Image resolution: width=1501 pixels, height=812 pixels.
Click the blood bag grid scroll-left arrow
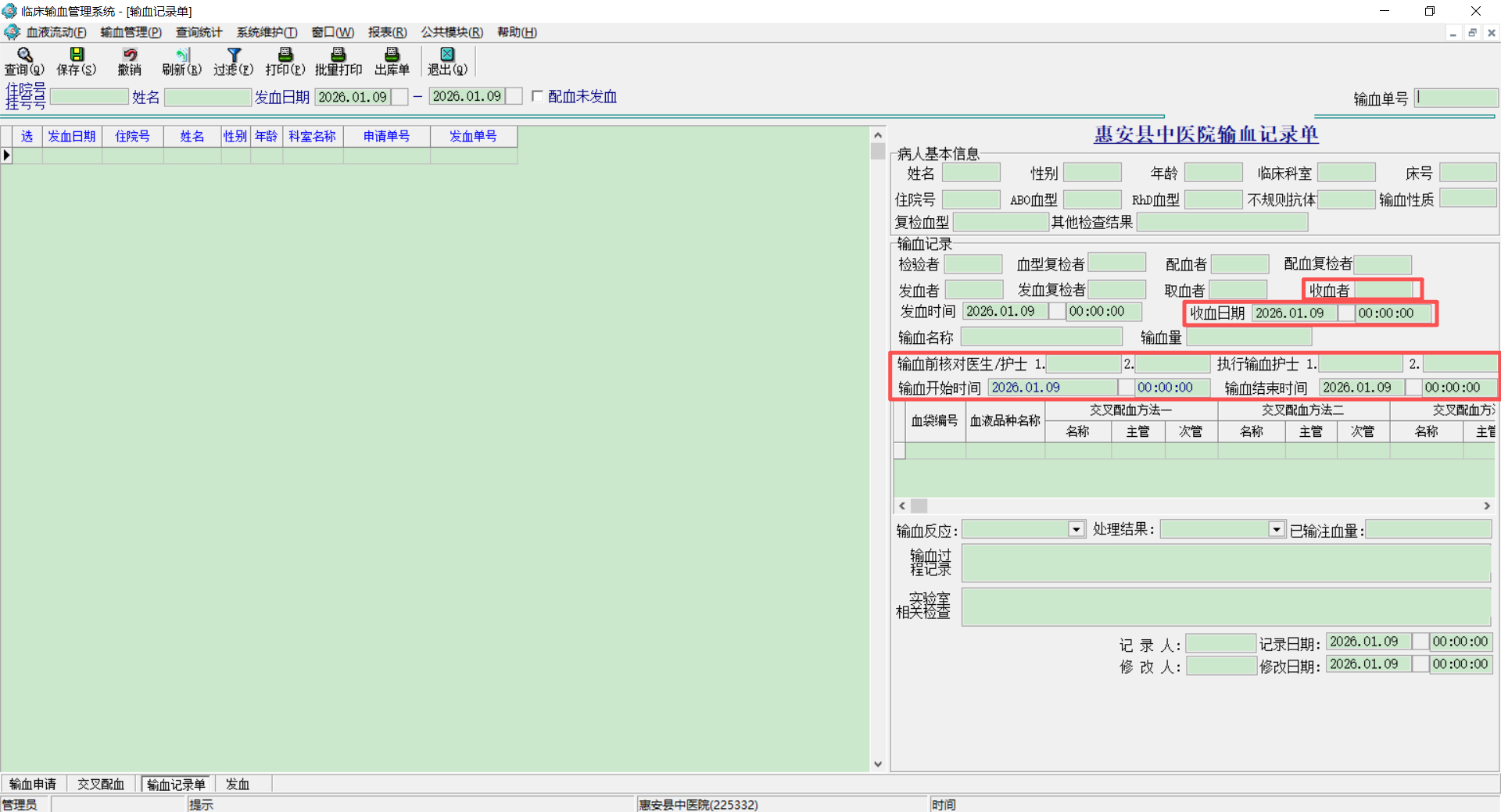pyautogui.click(x=902, y=506)
